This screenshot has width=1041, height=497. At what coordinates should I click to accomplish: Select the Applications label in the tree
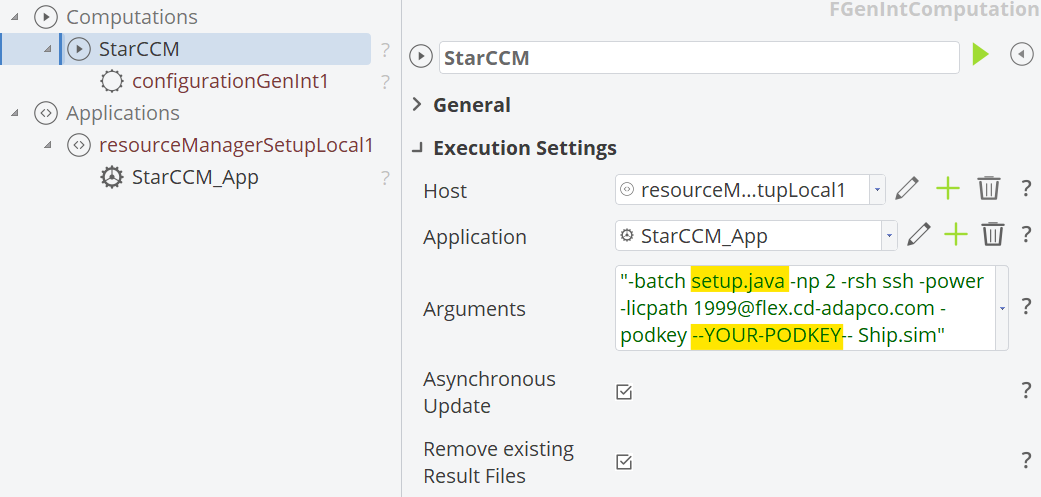pos(123,113)
